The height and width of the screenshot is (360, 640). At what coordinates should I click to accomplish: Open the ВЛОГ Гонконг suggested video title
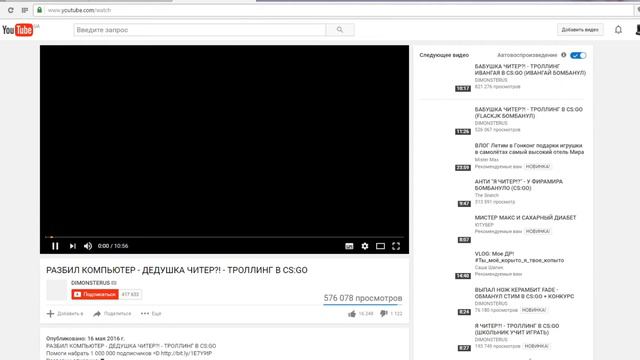529,149
